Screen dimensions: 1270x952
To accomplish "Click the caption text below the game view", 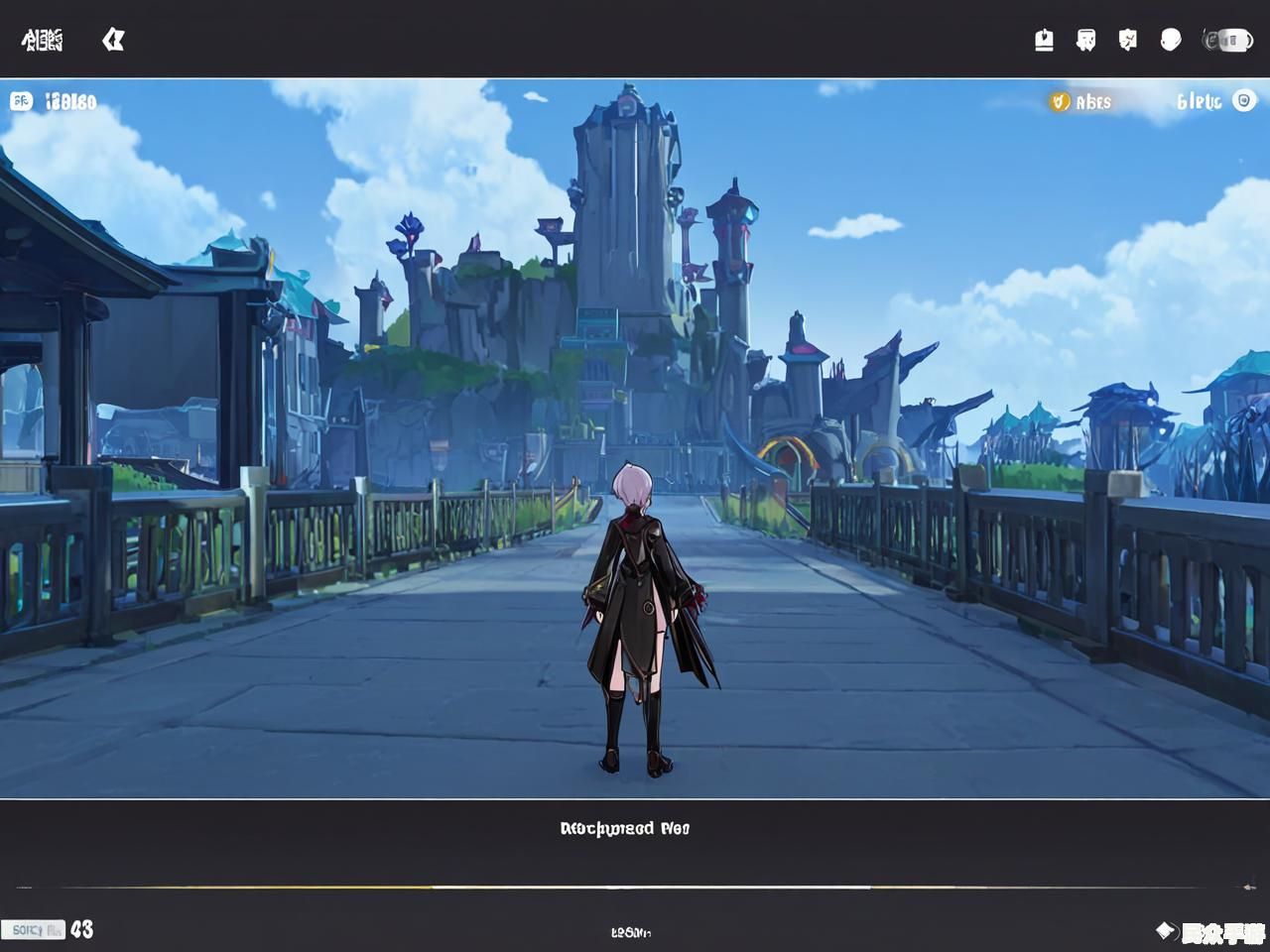I will point(624,828).
